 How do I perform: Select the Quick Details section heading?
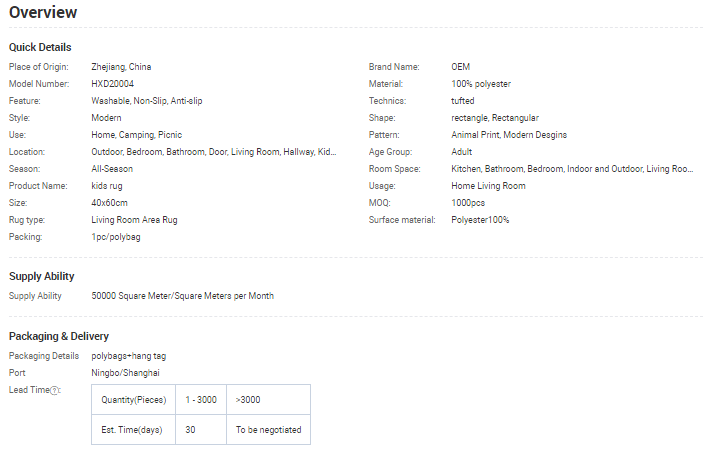click(x=40, y=47)
